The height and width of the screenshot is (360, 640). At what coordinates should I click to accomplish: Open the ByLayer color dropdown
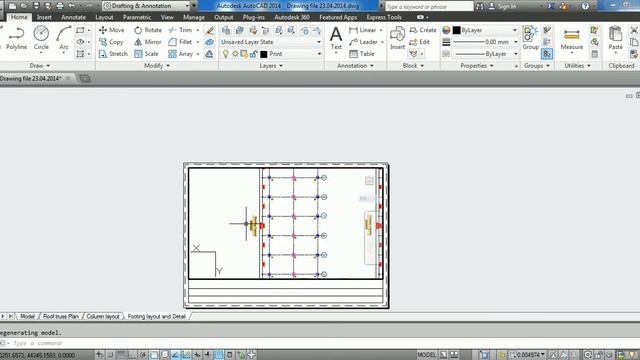coord(515,30)
